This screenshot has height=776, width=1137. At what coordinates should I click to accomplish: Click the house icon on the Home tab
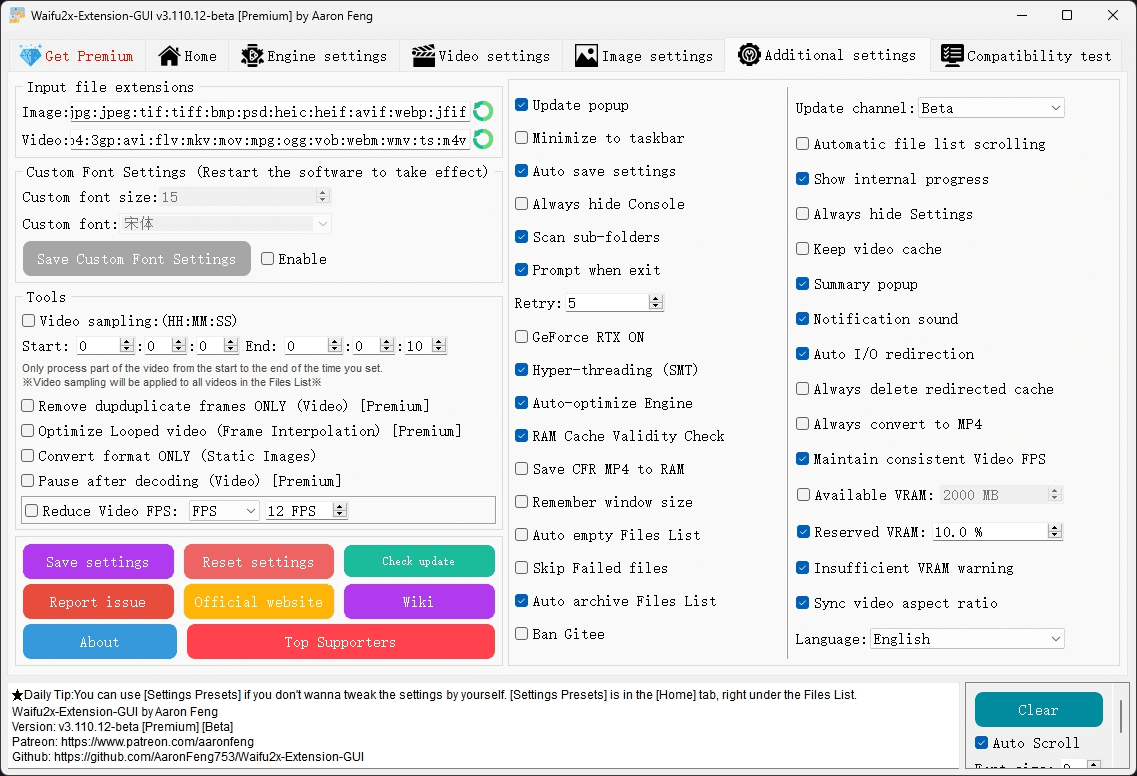169,56
